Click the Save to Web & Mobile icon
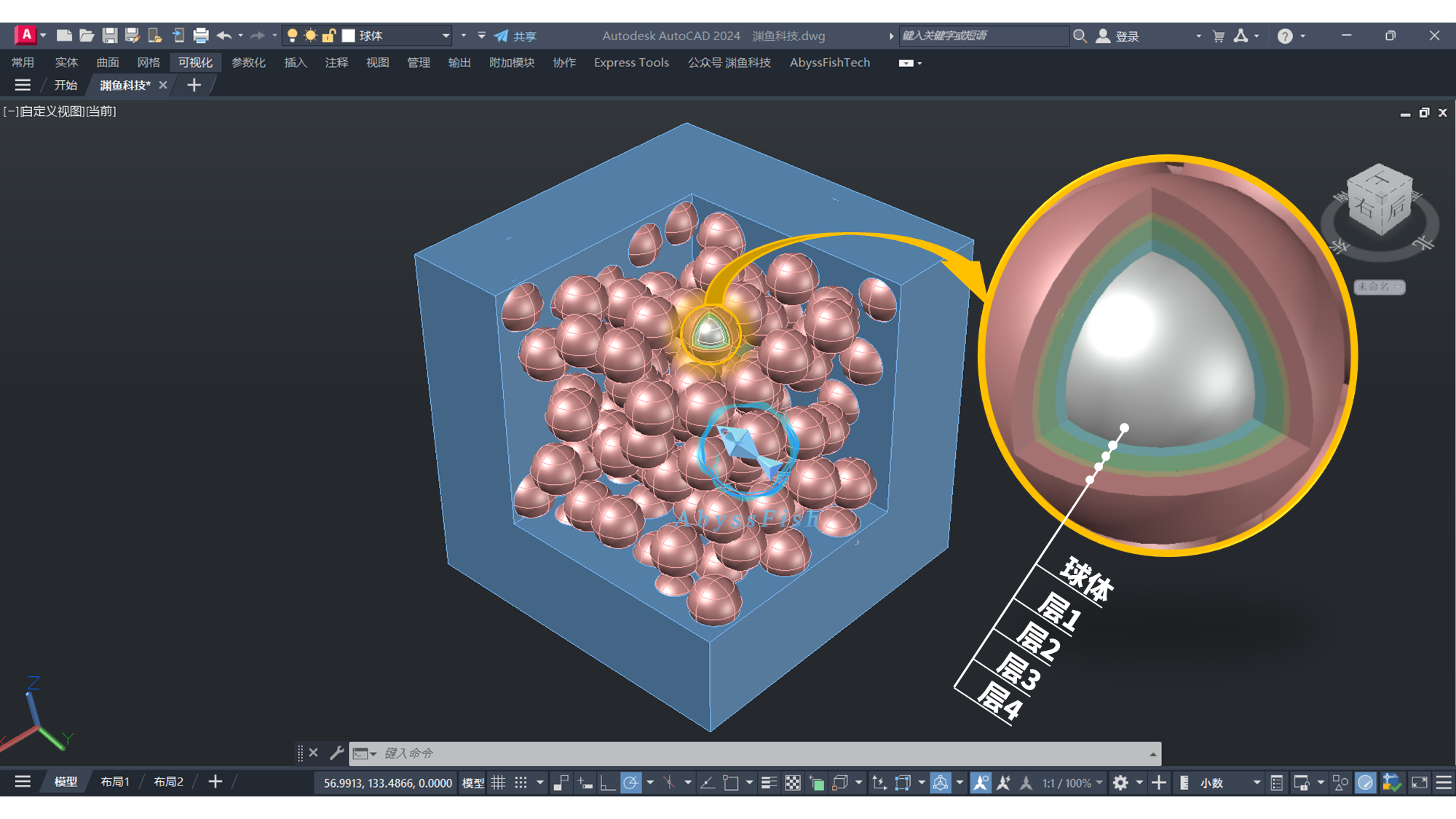 (178, 35)
